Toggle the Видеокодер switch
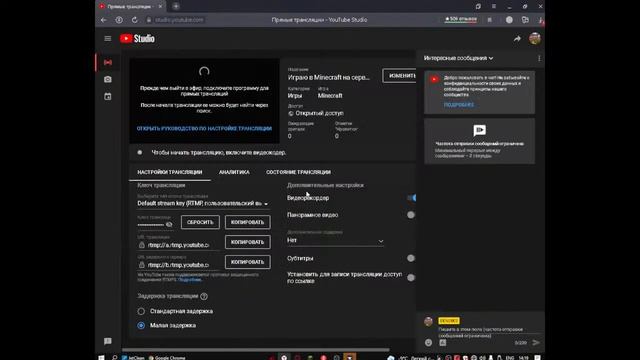Screen dimensions: 640x360 click(411, 198)
